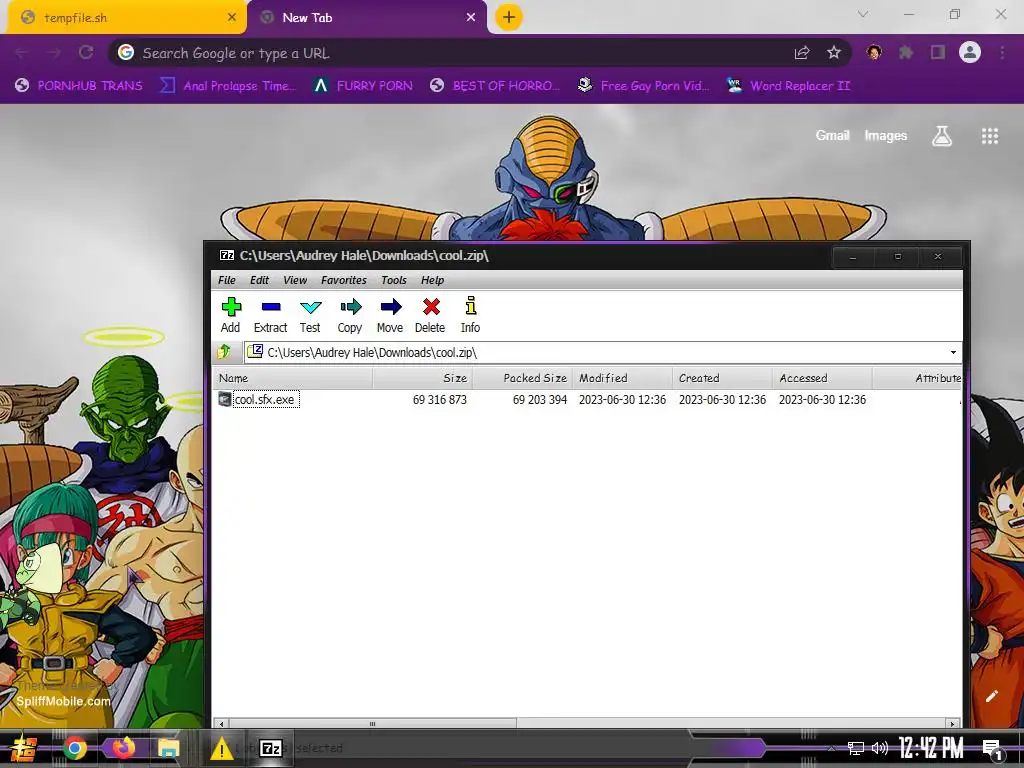
Task: Click the yellow warning icon in taskbar
Action: 221,748
